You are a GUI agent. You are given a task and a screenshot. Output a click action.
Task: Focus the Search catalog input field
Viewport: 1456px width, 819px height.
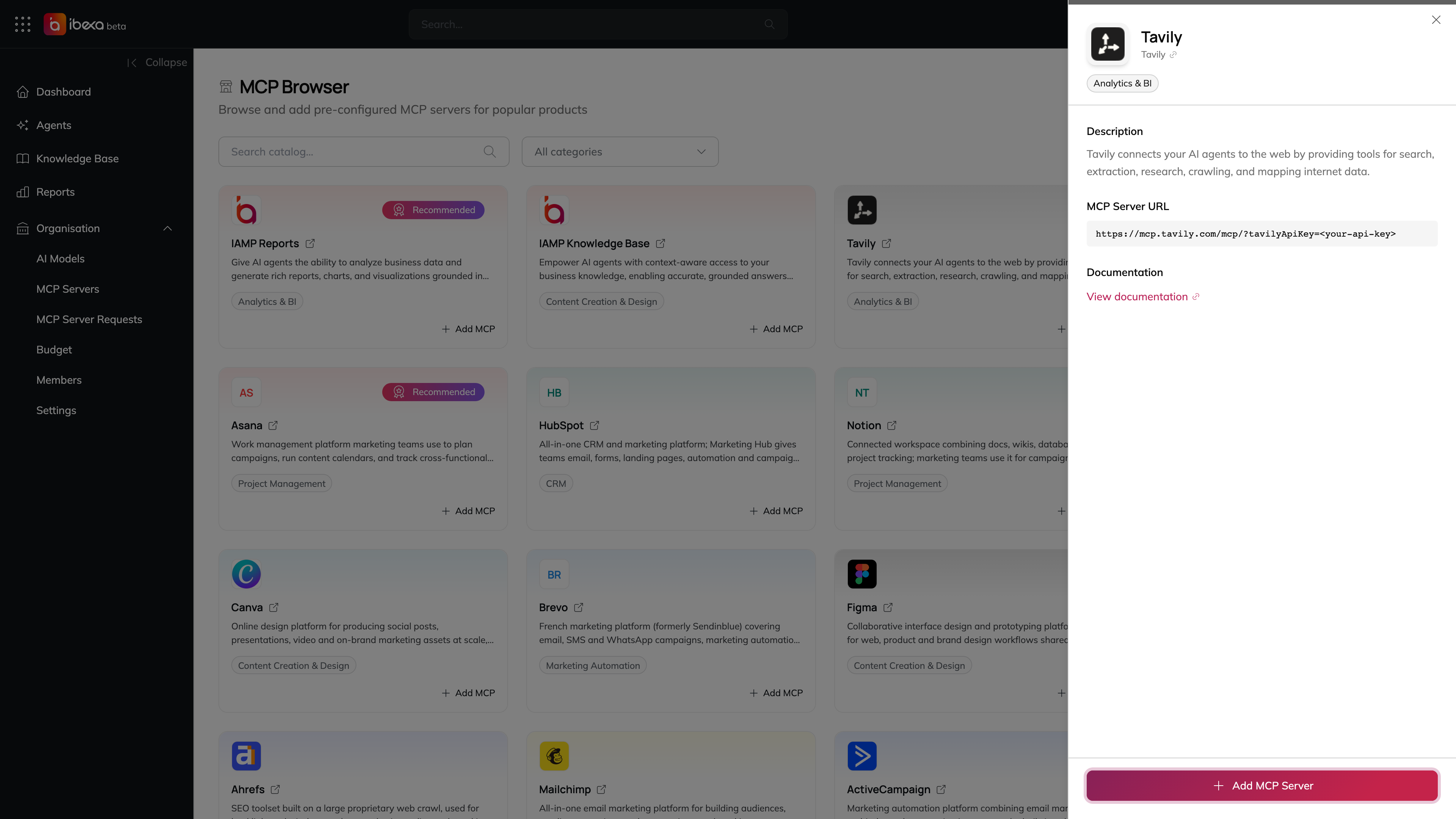coord(364,152)
